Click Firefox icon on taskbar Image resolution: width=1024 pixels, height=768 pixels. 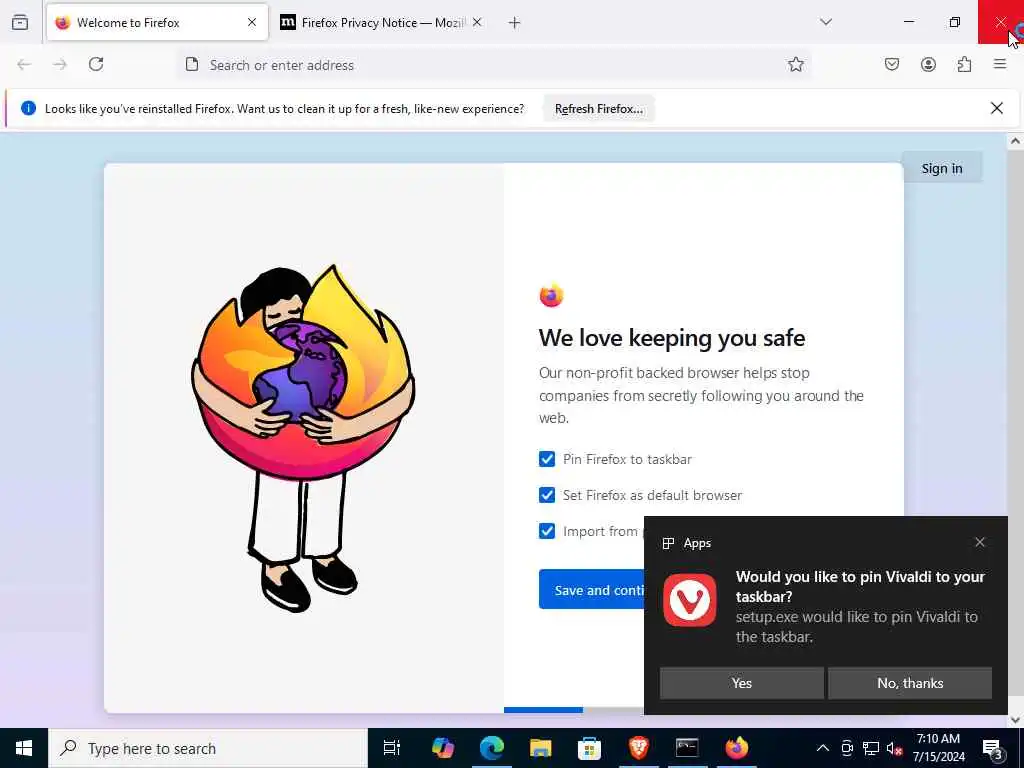(x=737, y=748)
